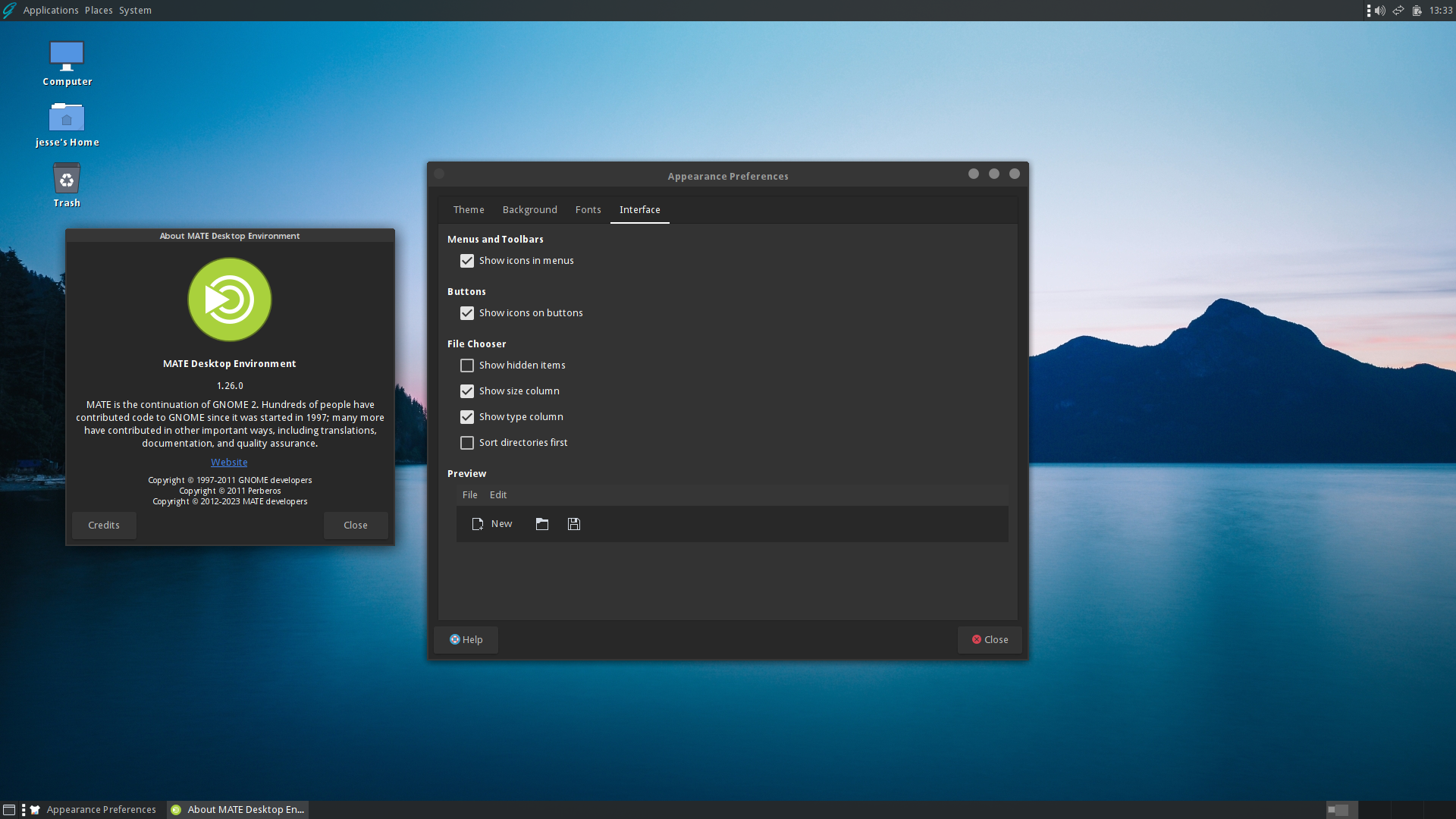Open the Places menu in top panel
This screenshot has height=819, width=1456.
[x=99, y=11]
